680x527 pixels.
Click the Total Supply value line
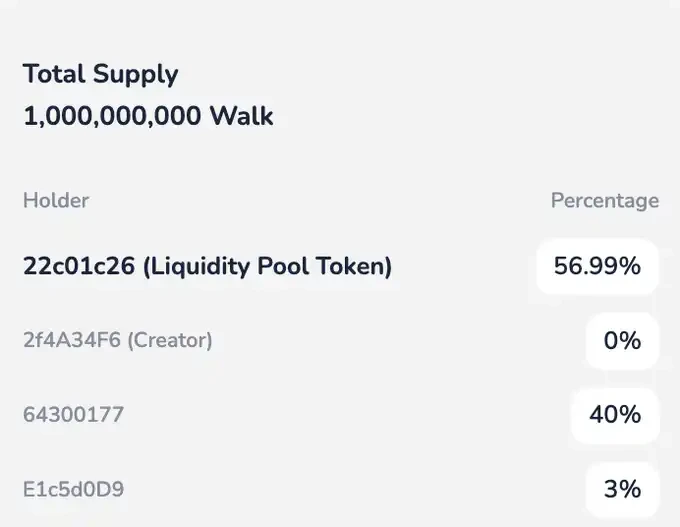click(x=148, y=117)
